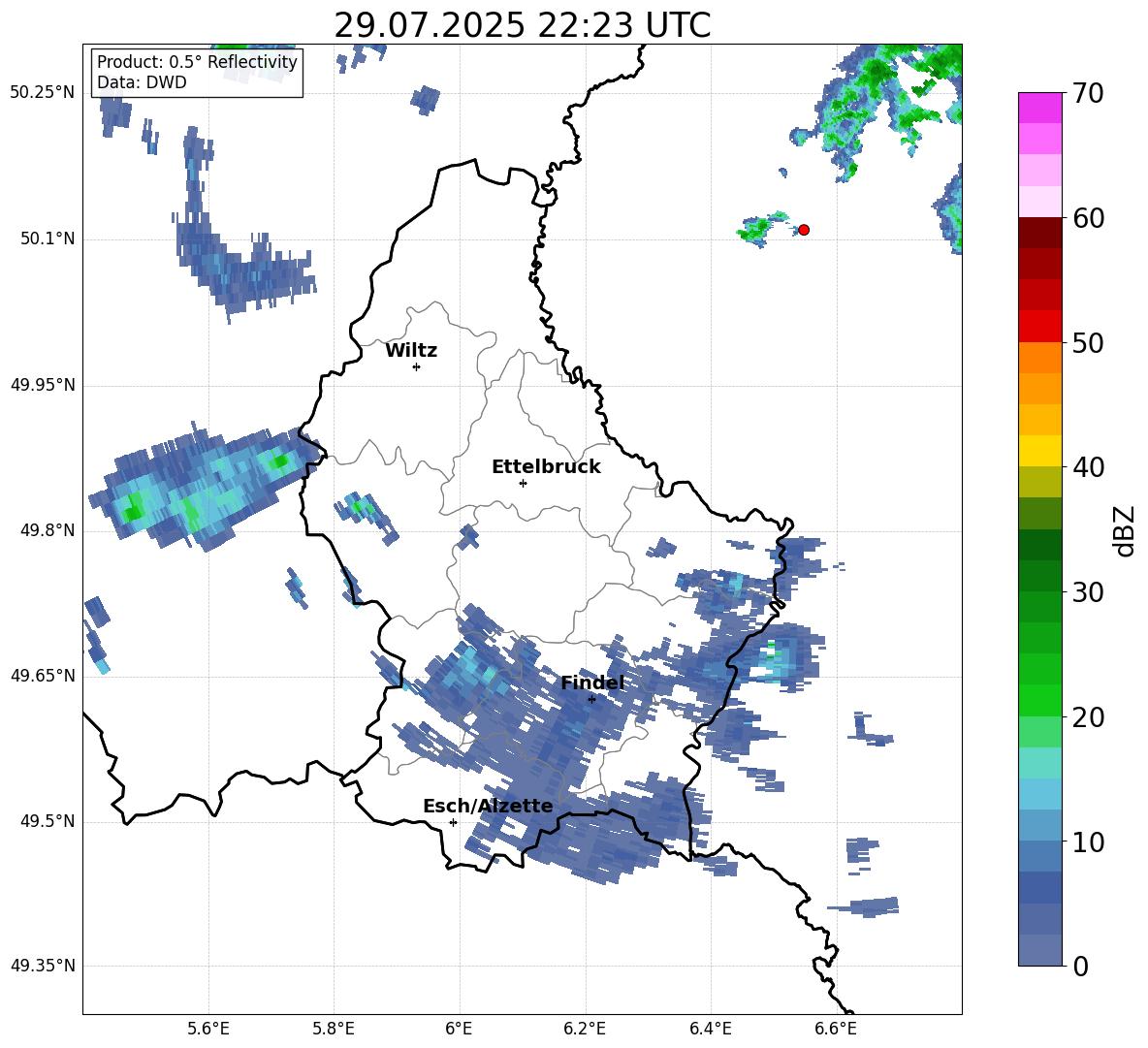Screen dimensions: 1148x1048
Task: Click the 20 tick on colorbar
Action: tap(1088, 717)
